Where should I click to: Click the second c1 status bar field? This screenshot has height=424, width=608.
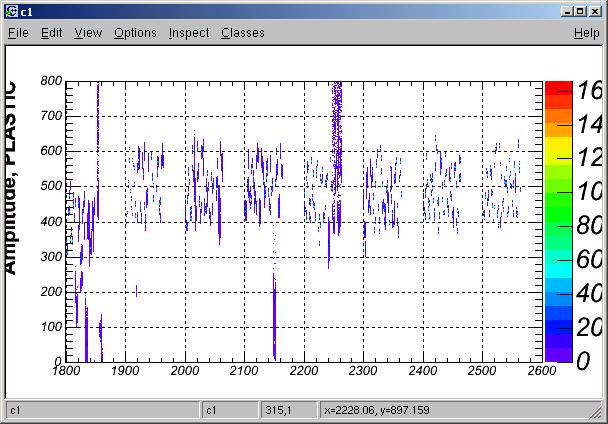(x=230, y=410)
